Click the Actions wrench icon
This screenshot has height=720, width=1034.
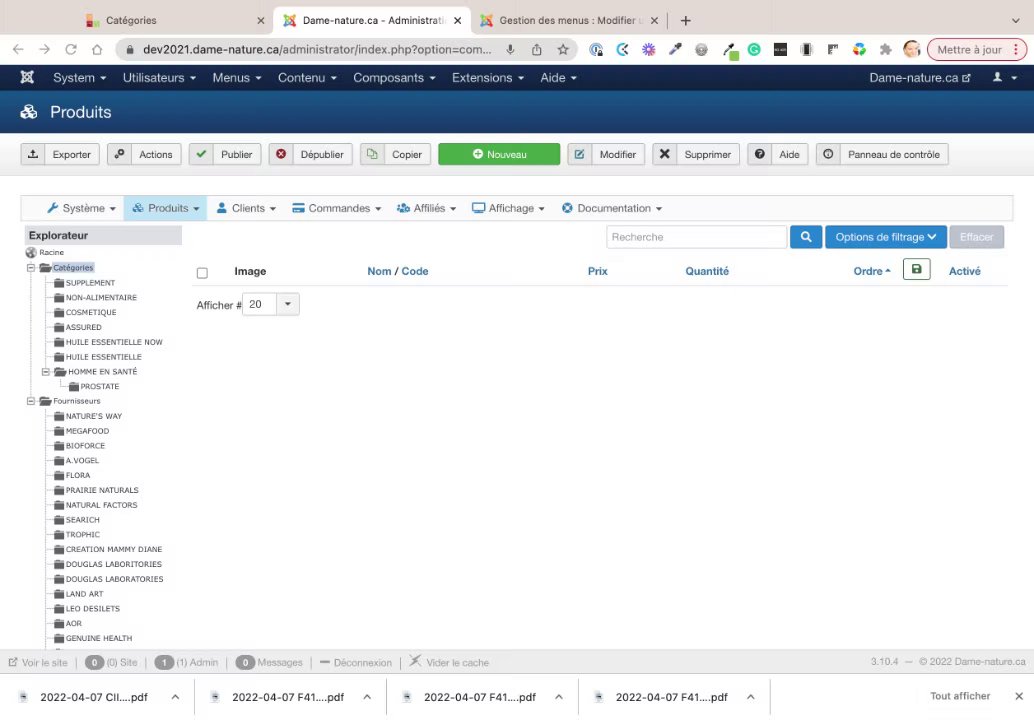pyautogui.click(x=119, y=154)
